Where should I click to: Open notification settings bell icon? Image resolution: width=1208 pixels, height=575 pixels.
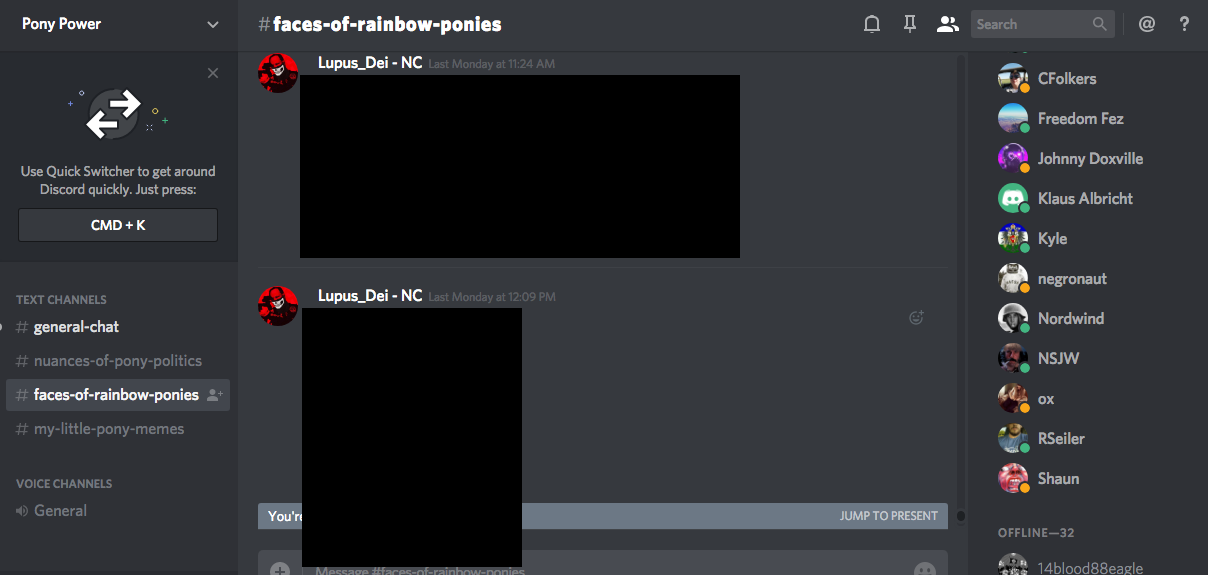click(872, 24)
